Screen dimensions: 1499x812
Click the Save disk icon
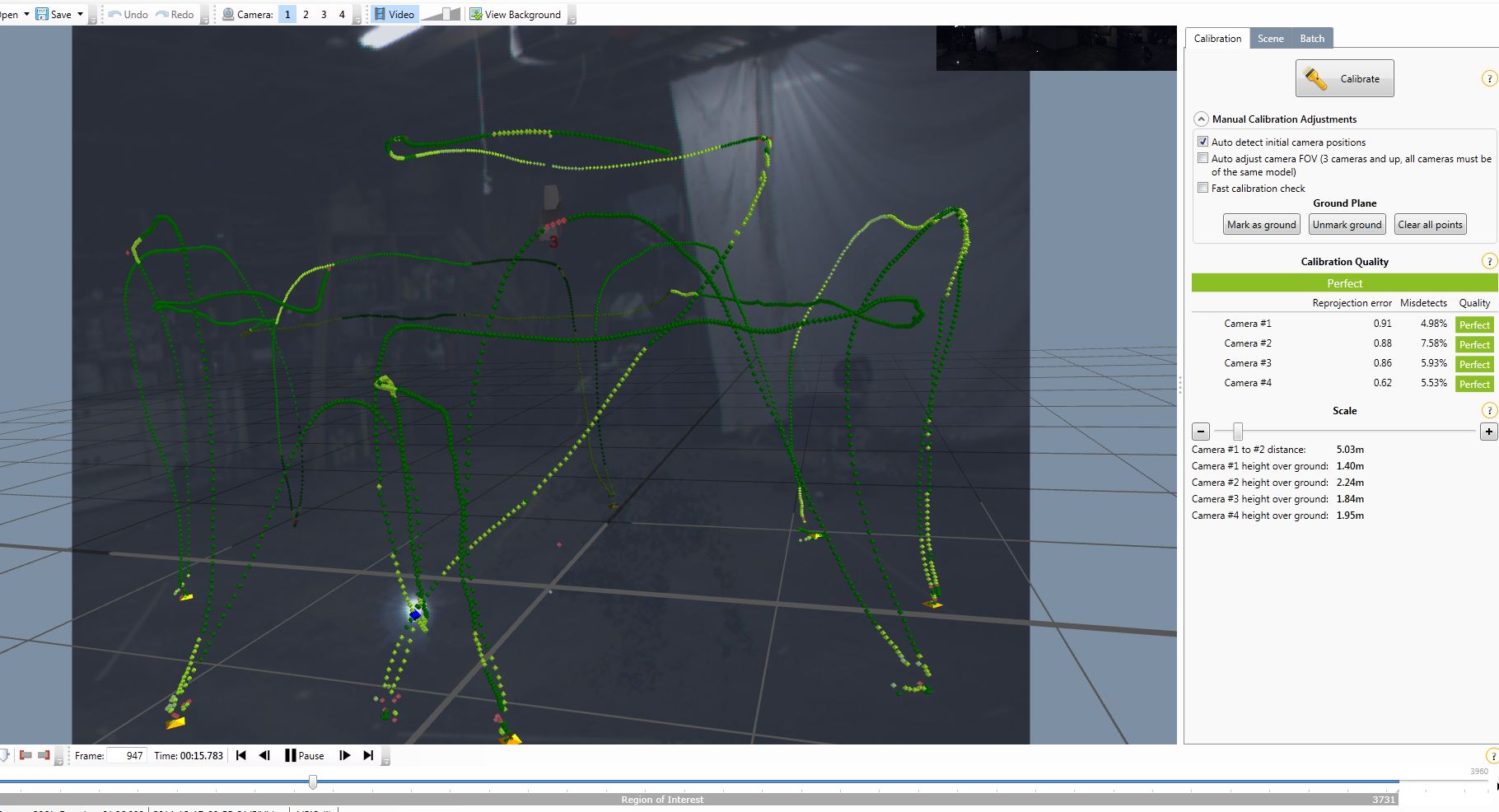coord(42,14)
